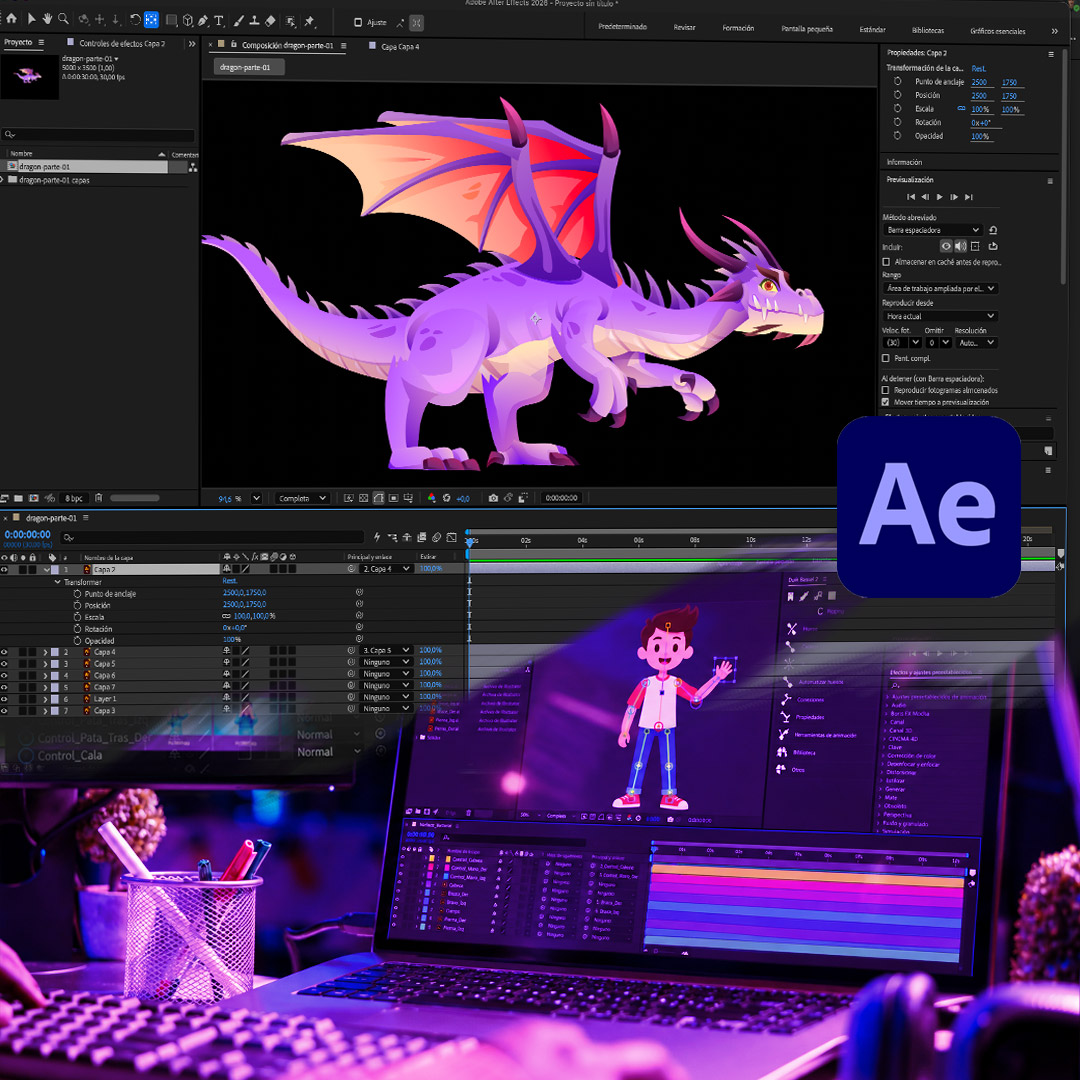Image resolution: width=1080 pixels, height=1080 pixels.
Task: Select the Proyecto panel tab
Action: 18,42
